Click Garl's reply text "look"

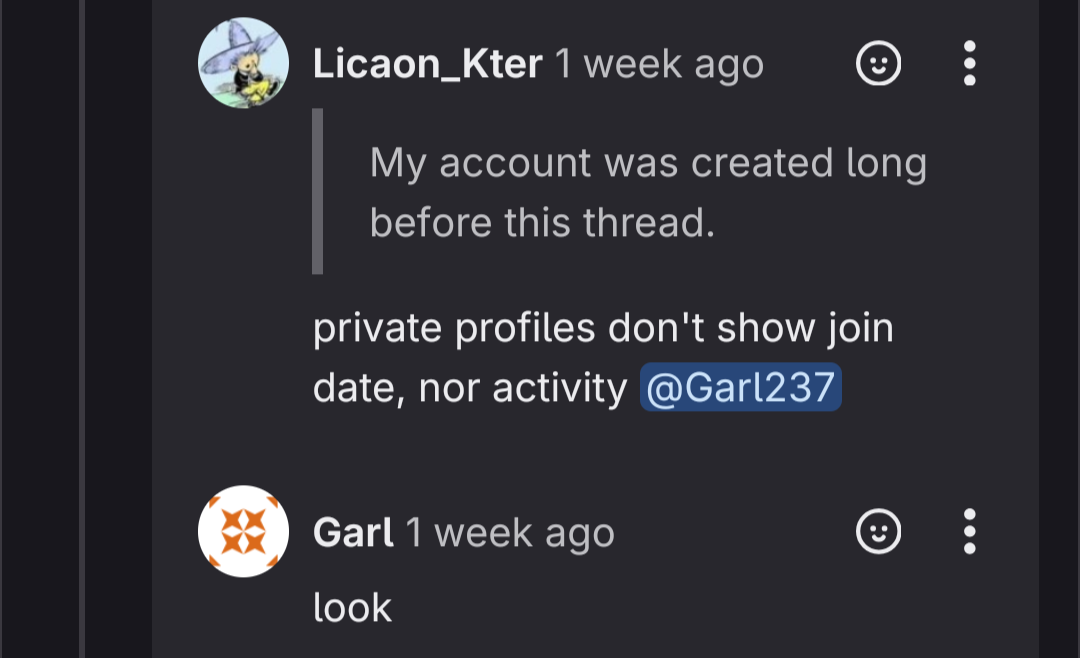point(352,608)
